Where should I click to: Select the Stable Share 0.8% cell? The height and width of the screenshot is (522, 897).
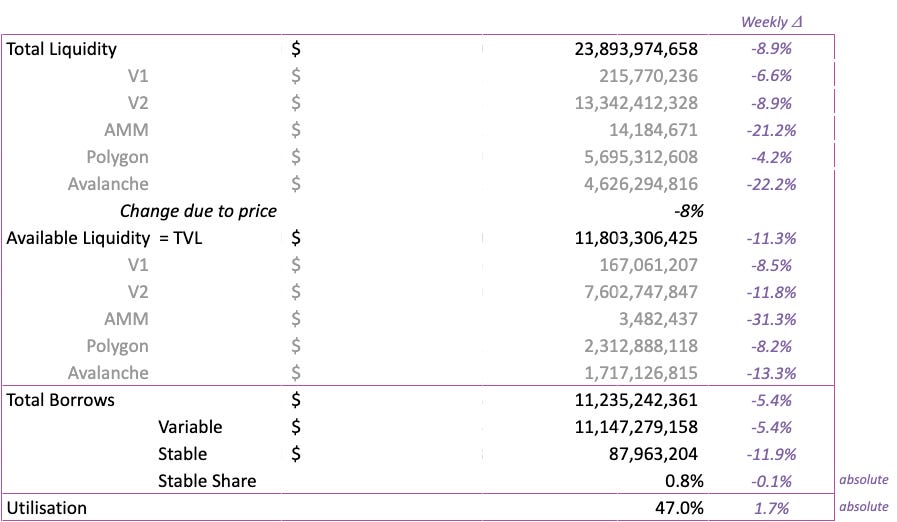(x=682, y=481)
